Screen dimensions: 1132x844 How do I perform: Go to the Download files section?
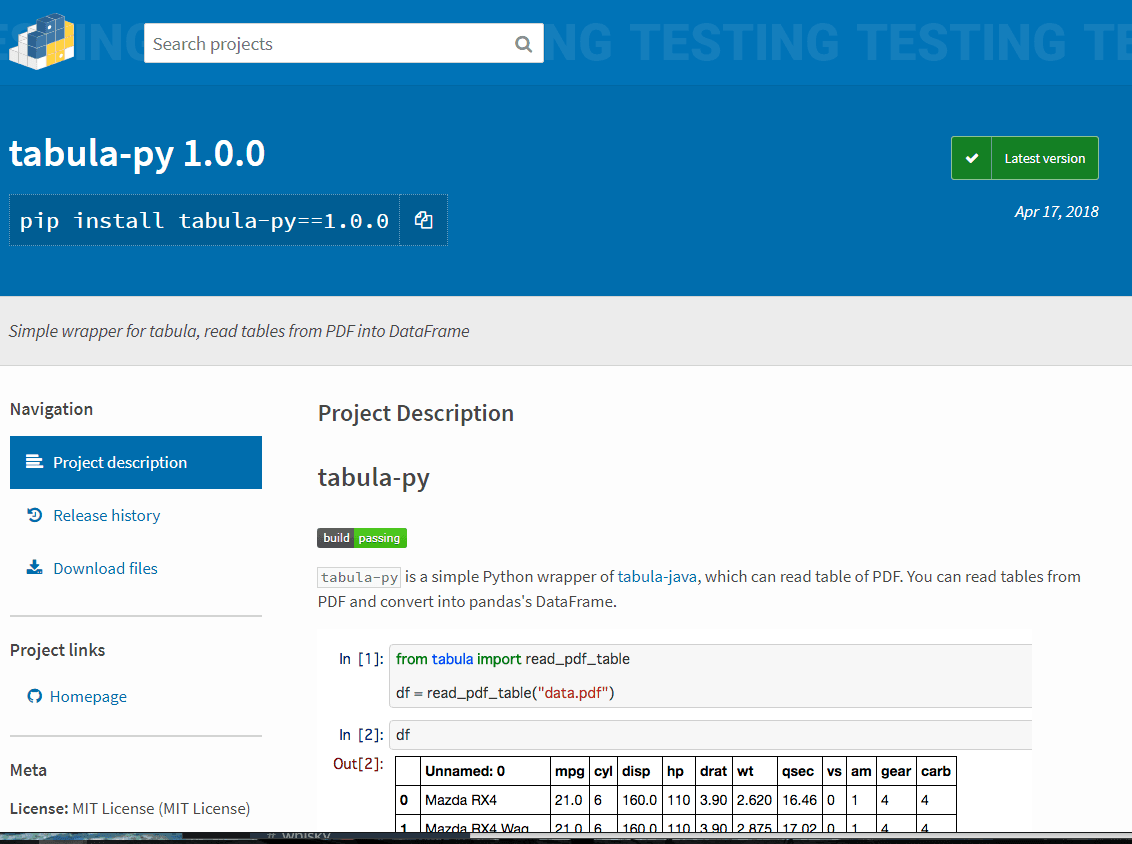coord(105,568)
